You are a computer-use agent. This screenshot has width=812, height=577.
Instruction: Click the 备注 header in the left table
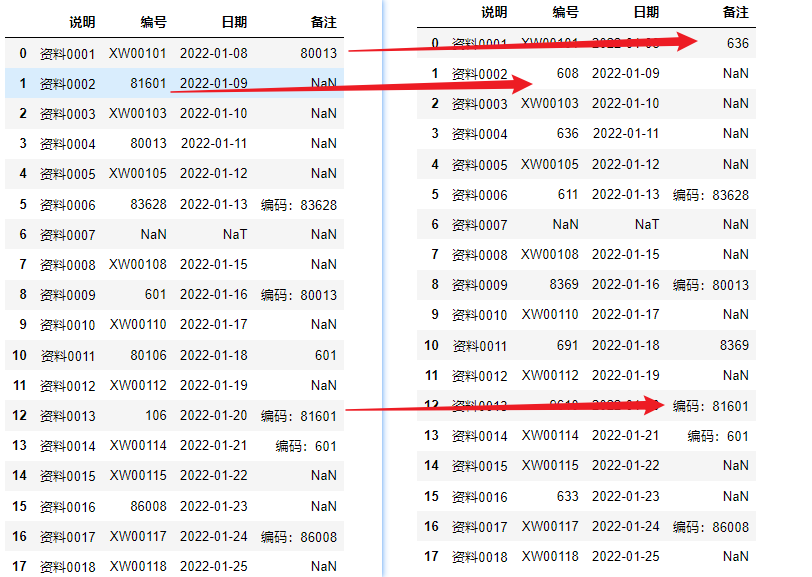[324, 22]
